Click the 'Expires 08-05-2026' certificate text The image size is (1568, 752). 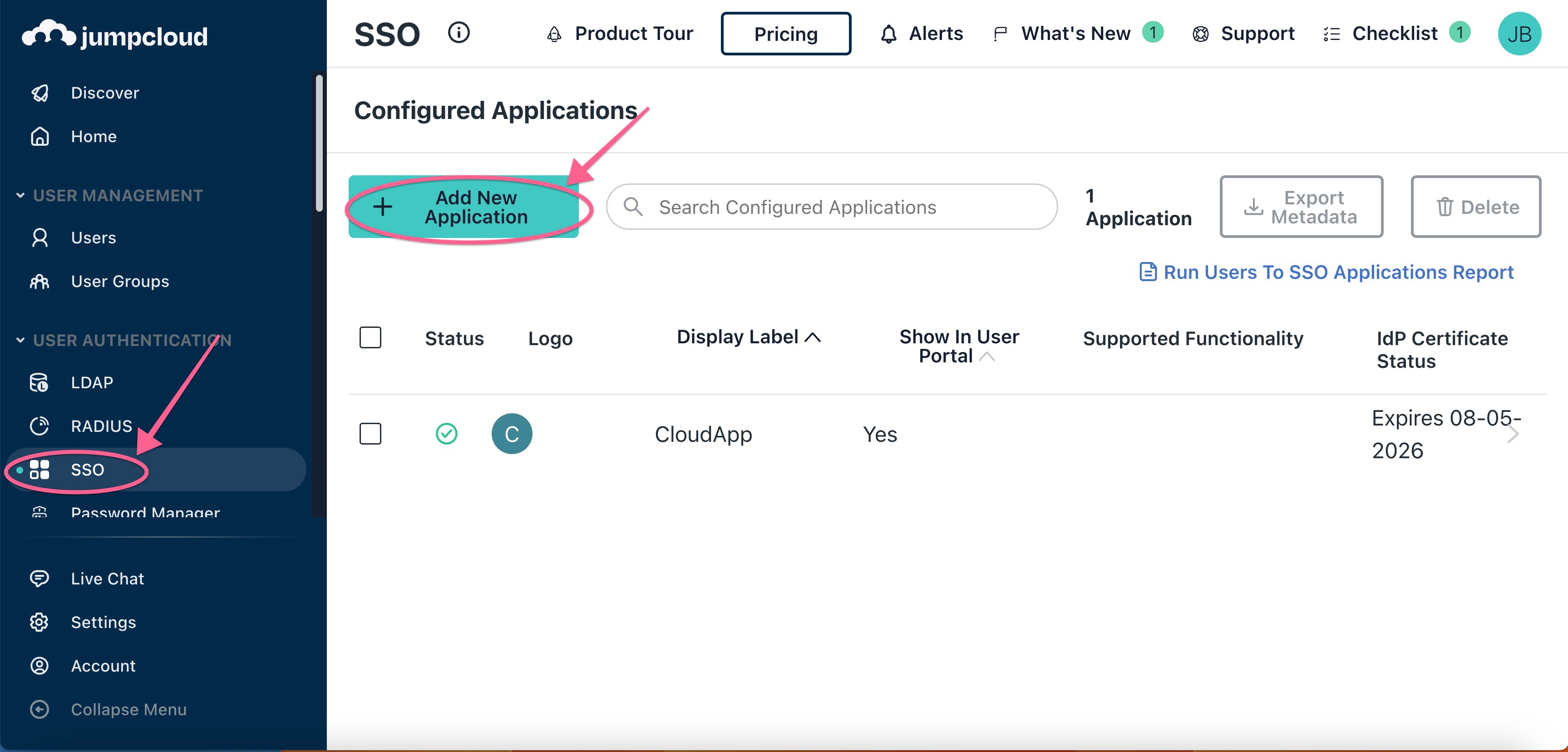point(1446,434)
